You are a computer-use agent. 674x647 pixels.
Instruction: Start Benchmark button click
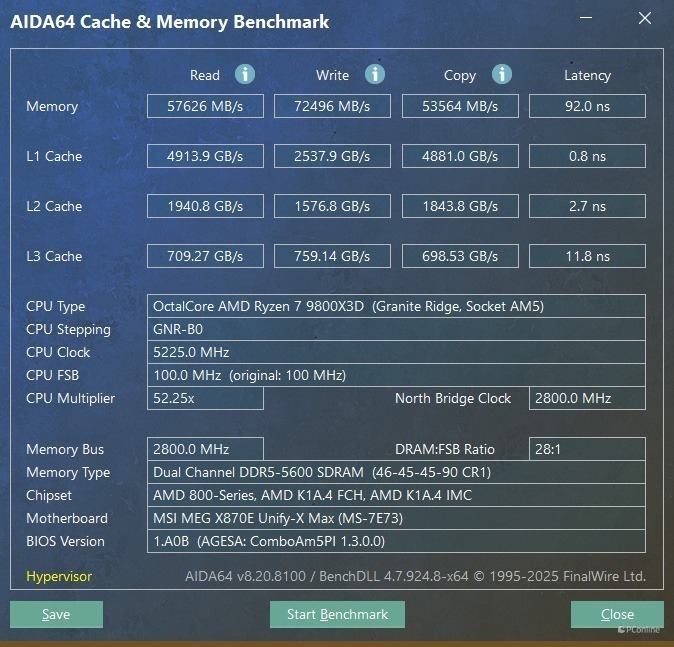point(337,614)
